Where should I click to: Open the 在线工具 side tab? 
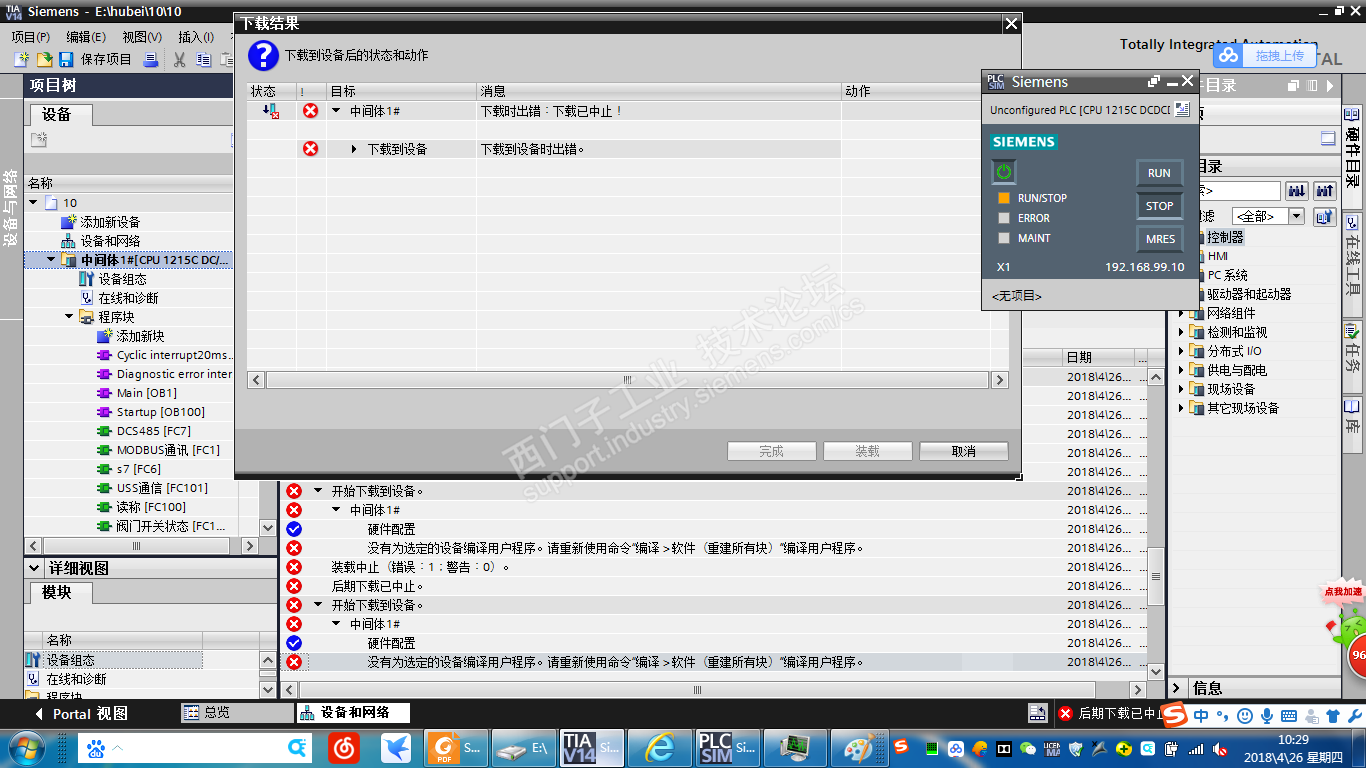(x=1352, y=263)
